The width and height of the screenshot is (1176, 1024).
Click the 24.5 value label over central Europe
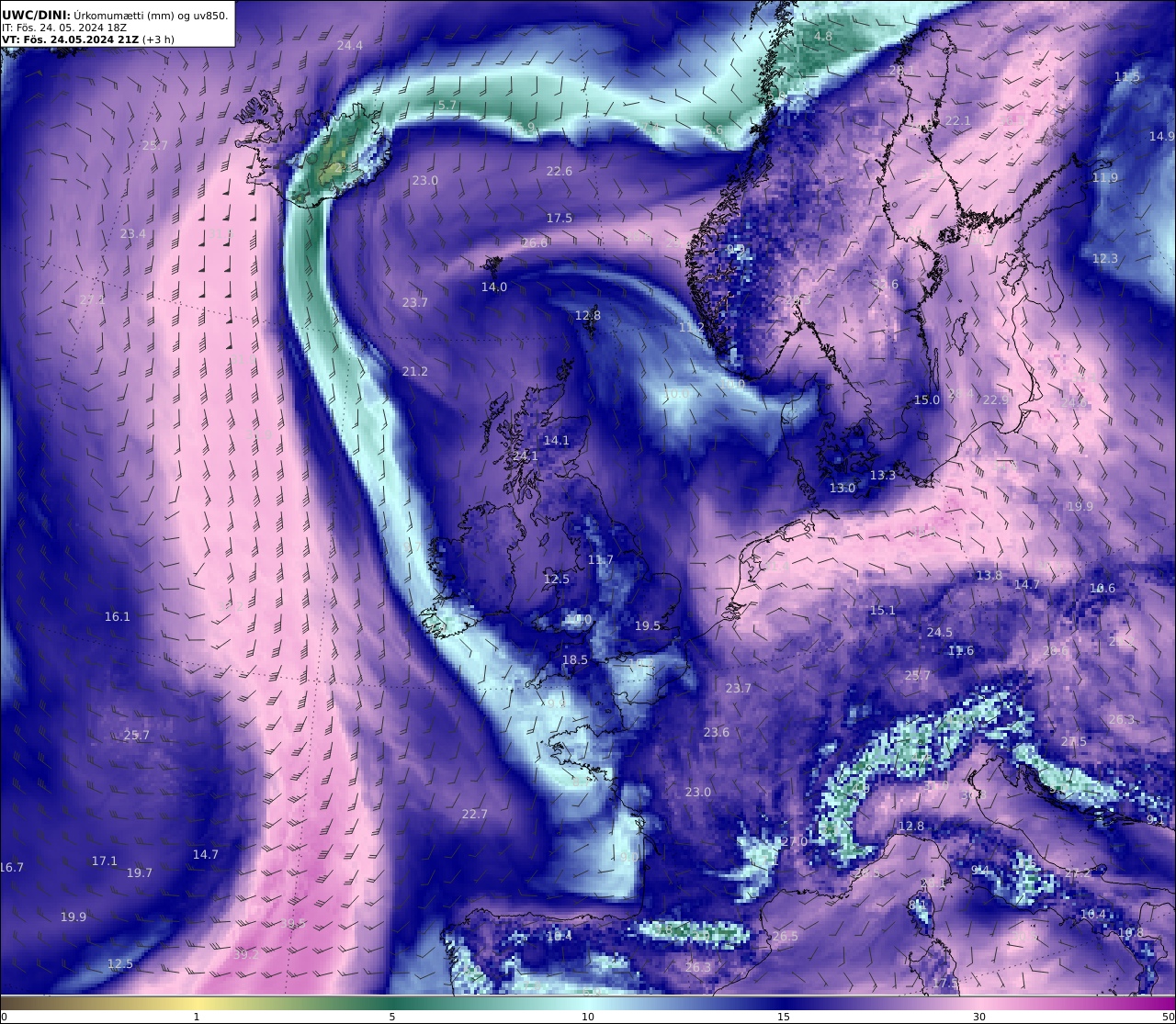click(x=940, y=633)
